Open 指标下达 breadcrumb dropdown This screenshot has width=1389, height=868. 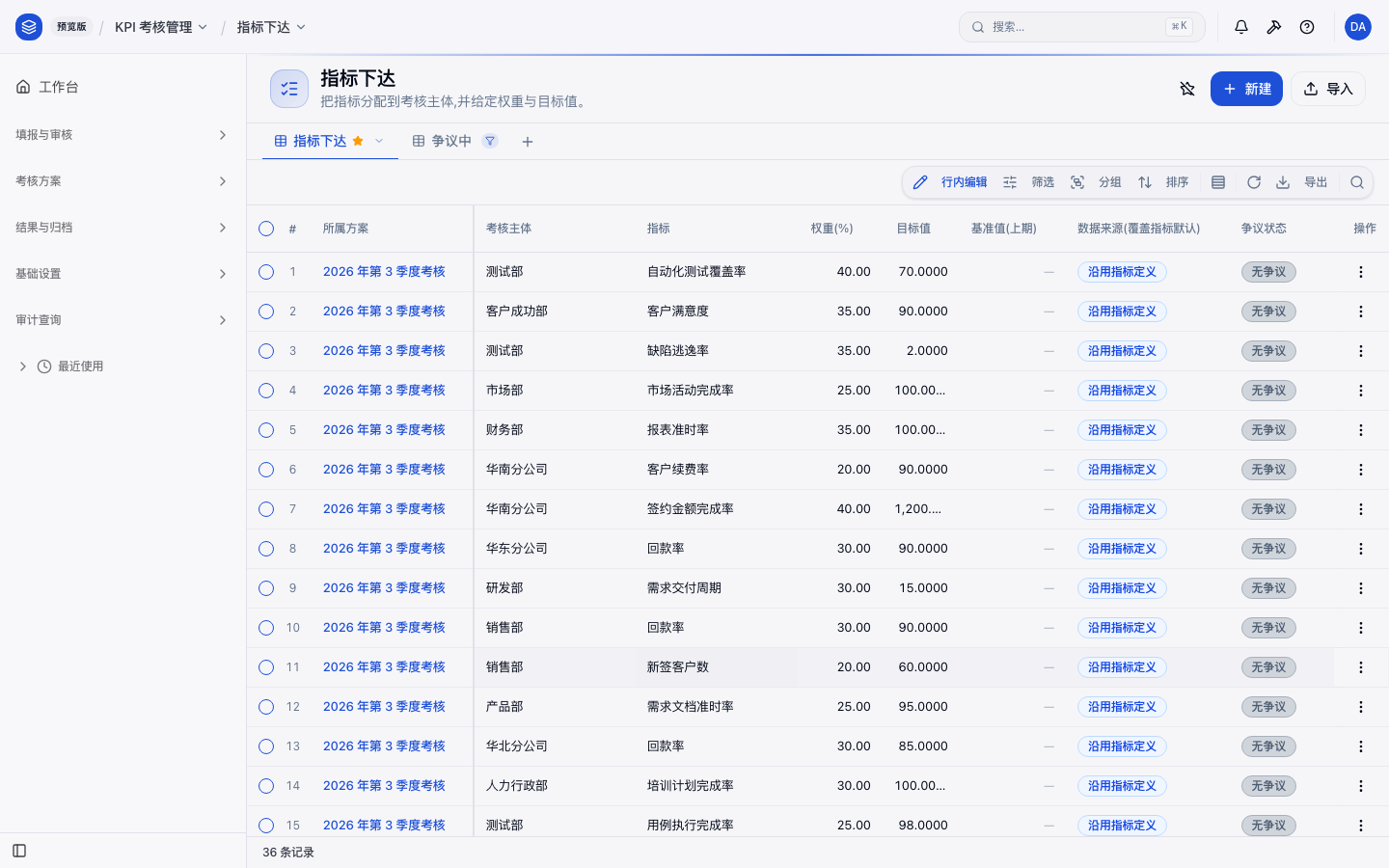271,27
